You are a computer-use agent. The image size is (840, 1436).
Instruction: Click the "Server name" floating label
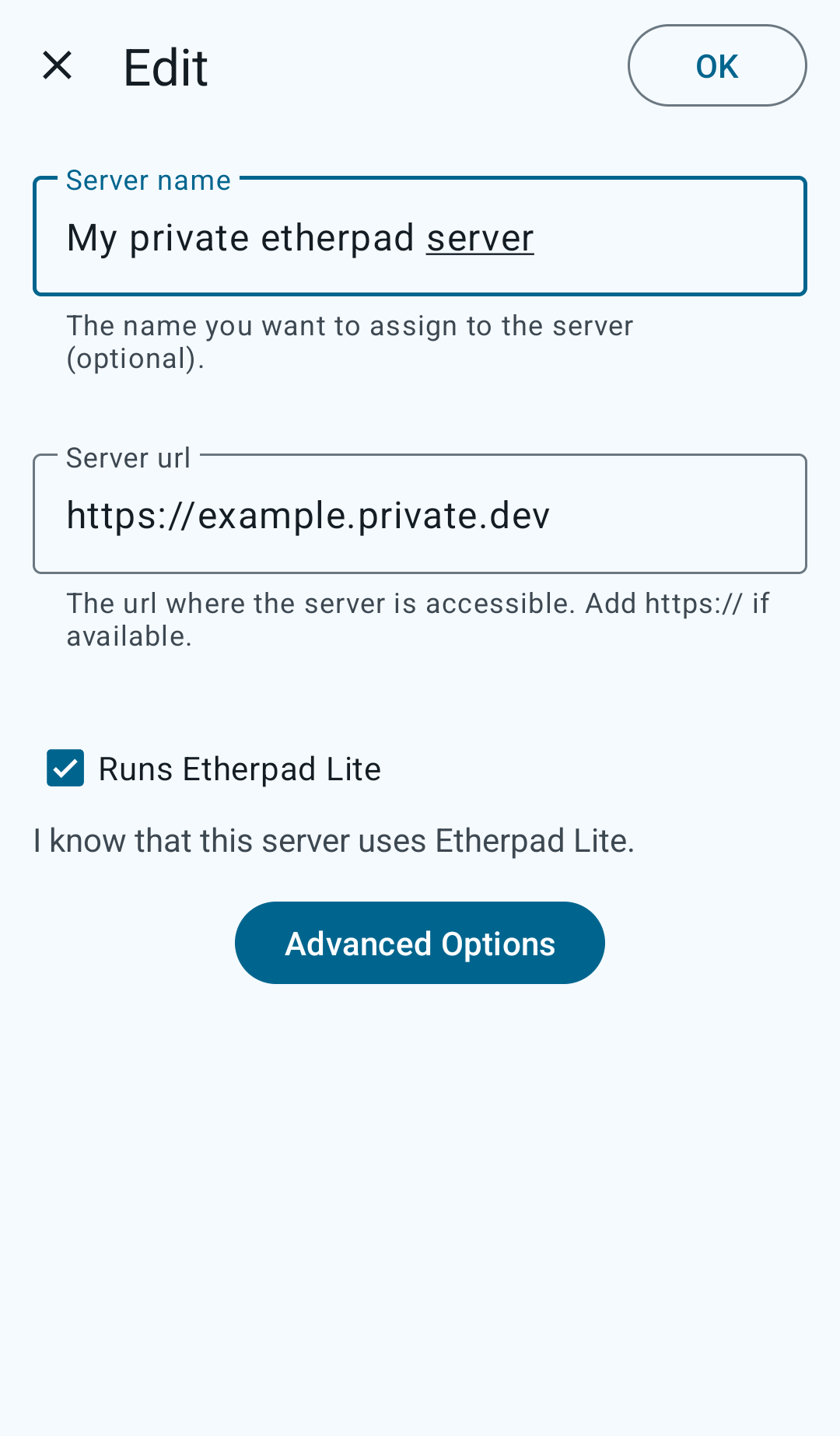[149, 180]
